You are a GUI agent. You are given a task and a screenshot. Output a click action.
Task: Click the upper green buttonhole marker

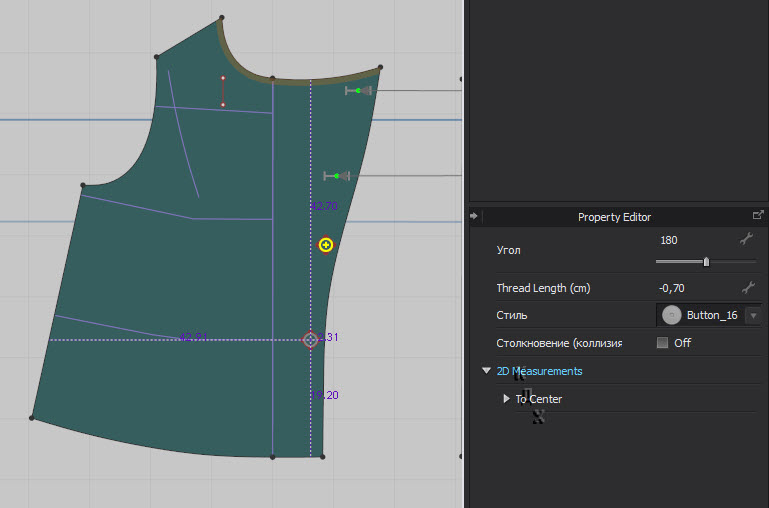358,91
